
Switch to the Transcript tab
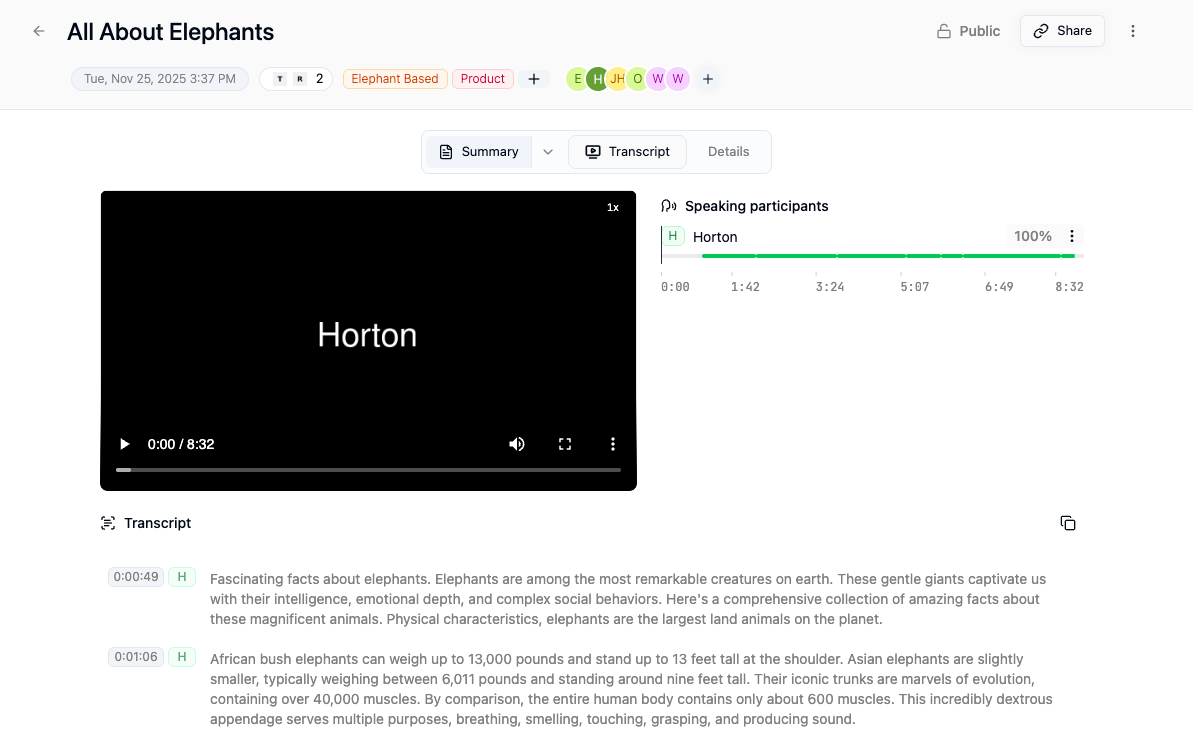[x=628, y=152]
